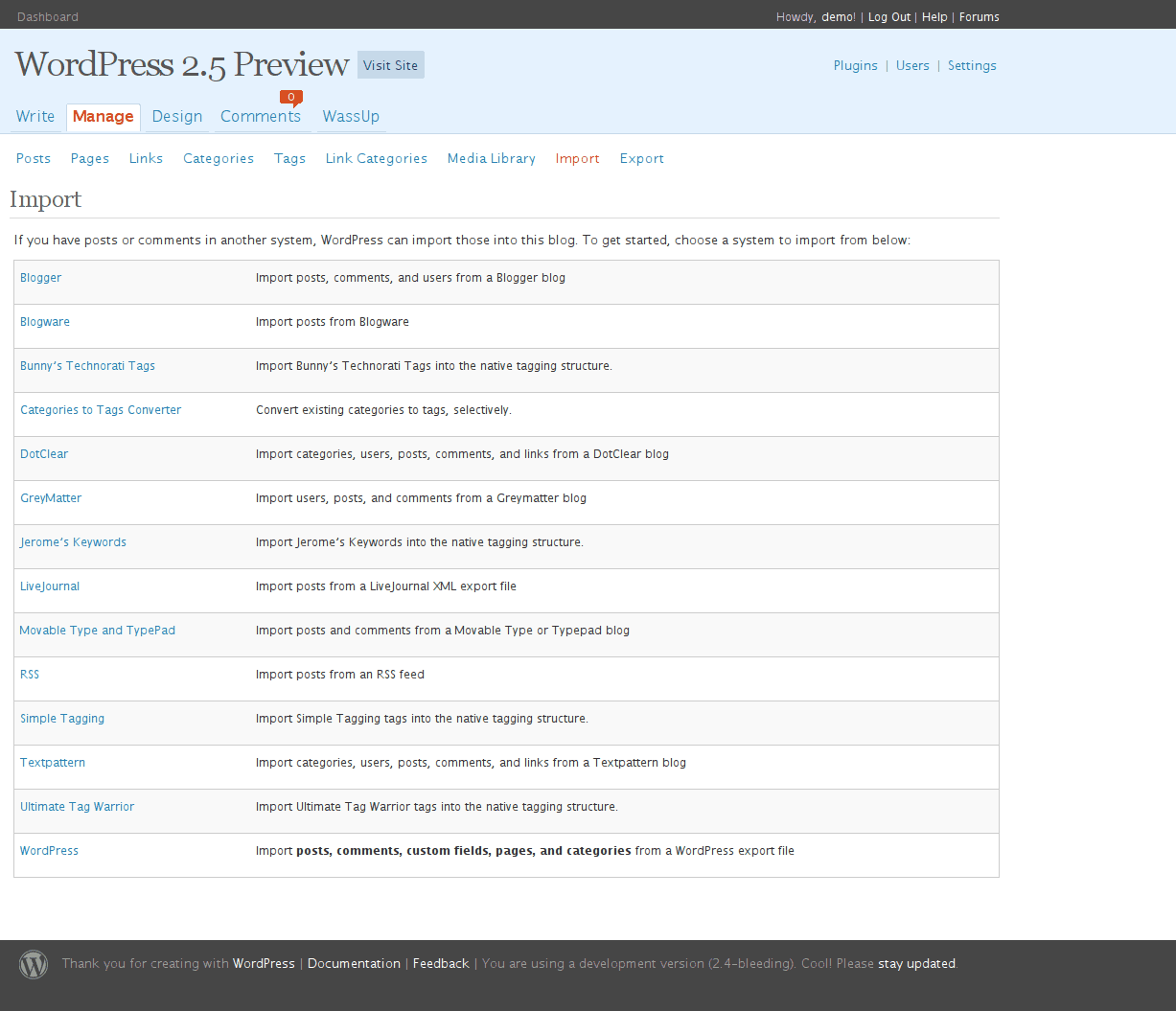This screenshot has width=1176, height=1011.
Task: Click 'Import posts from Blogware' description
Action: tap(333, 322)
